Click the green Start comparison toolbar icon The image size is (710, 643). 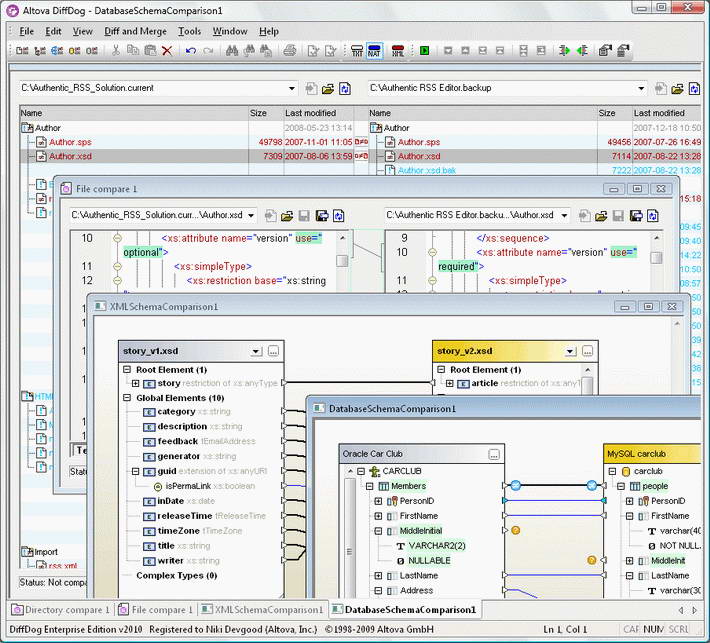pos(425,50)
